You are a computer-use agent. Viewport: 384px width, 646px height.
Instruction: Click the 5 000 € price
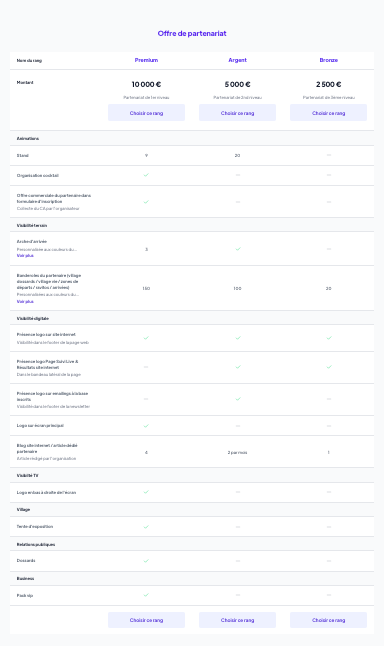point(237,84)
